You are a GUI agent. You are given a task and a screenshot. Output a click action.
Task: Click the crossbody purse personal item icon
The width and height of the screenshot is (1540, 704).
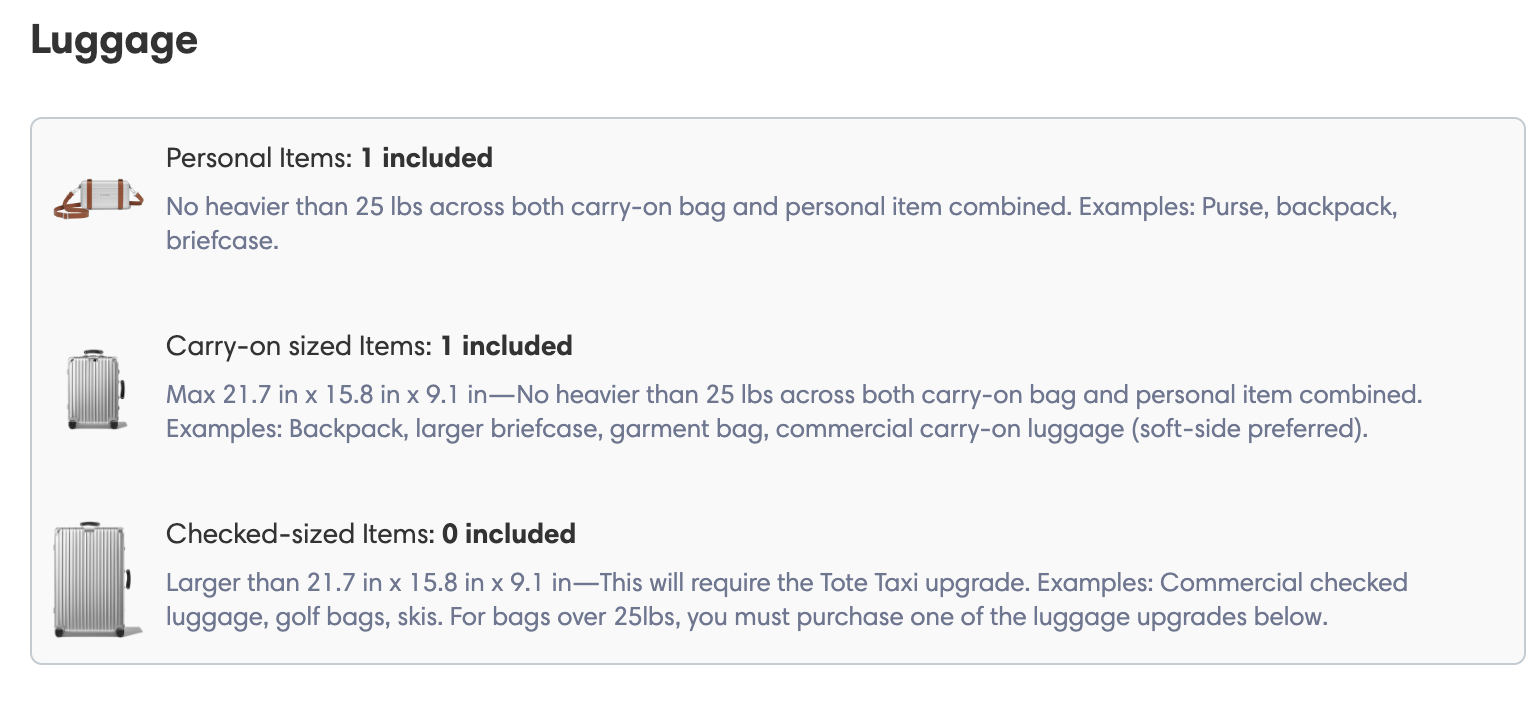98,197
